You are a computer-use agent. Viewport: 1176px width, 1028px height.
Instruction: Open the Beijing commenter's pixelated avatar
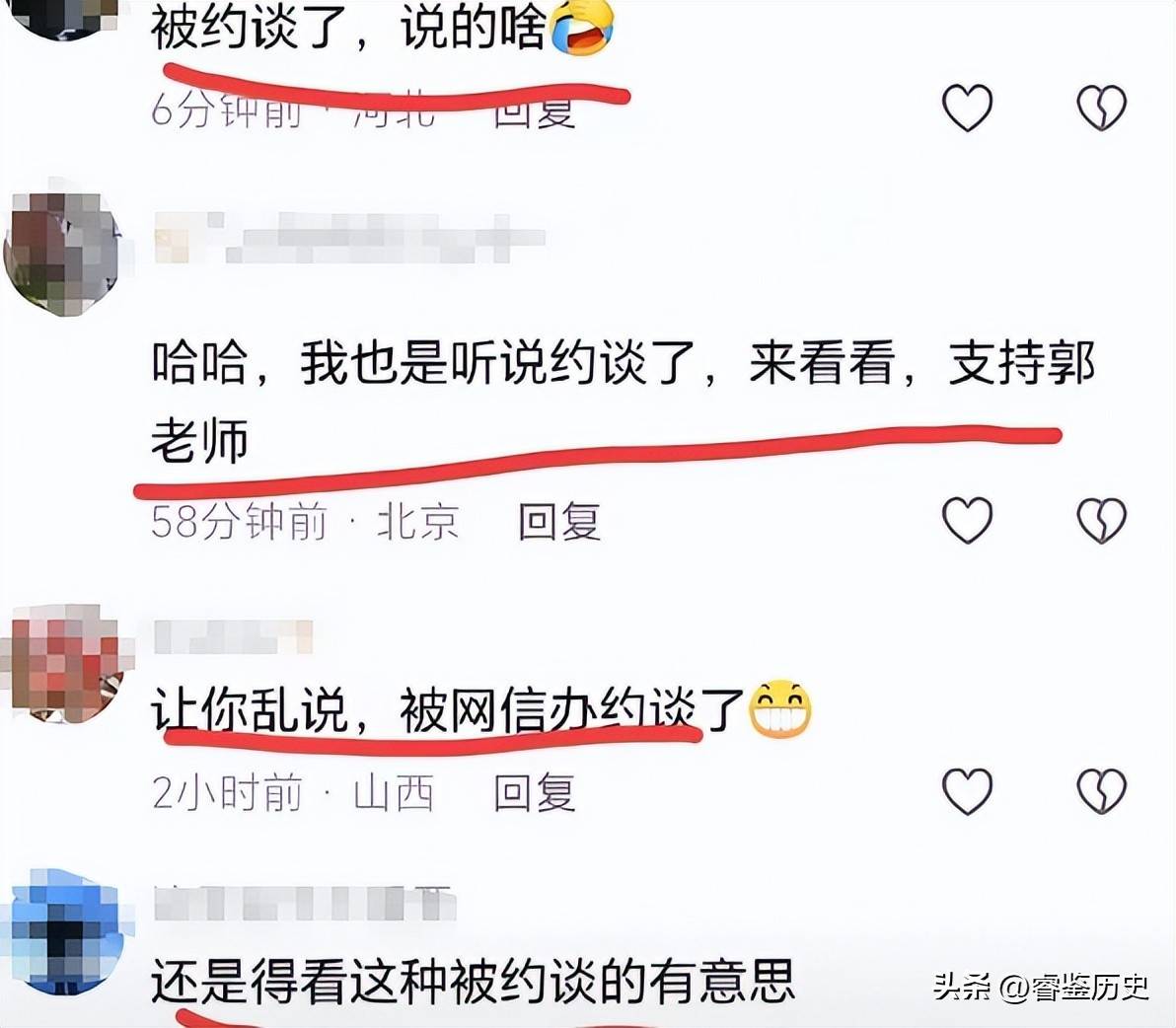pos(62,254)
